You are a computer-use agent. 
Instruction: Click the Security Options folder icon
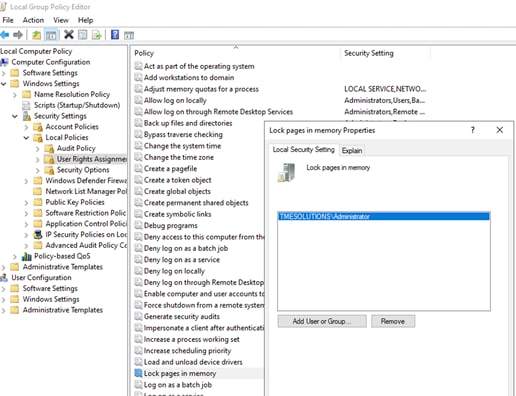point(49,170)
